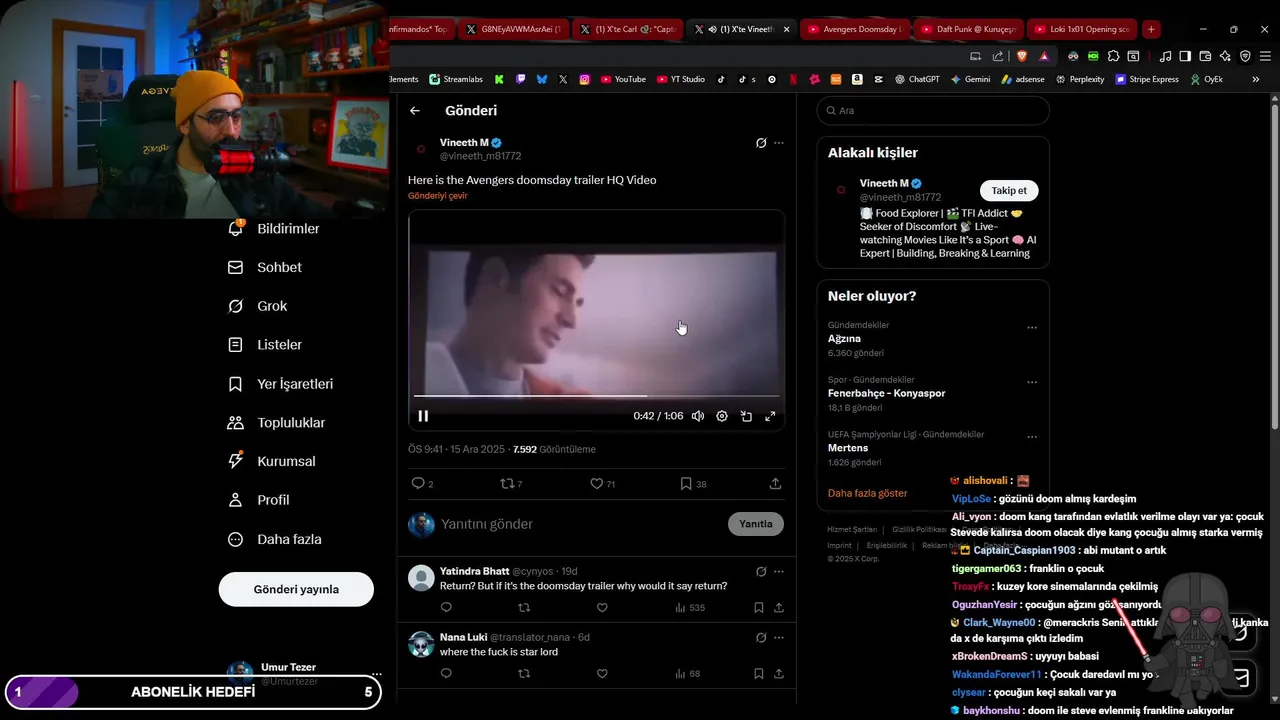Image resolution: width=1280 pixels, height=720 pixels.
Task: Open the Streamlabs bookmark
Action: point(455,79)
